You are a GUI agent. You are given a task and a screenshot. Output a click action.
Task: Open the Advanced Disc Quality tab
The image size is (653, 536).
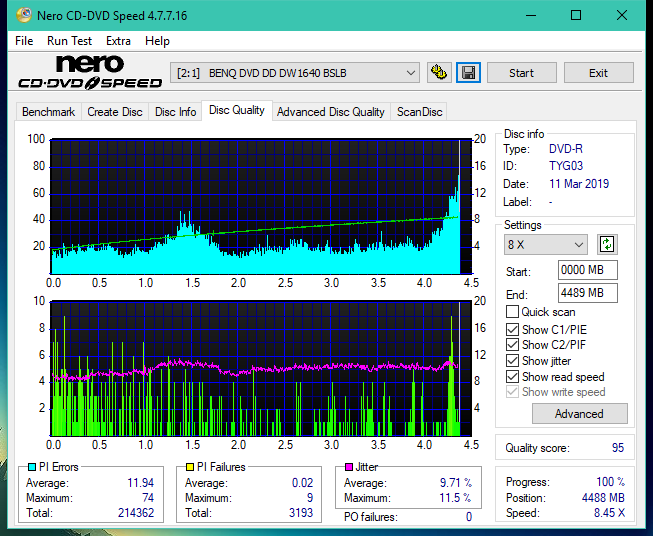(331, 112)
